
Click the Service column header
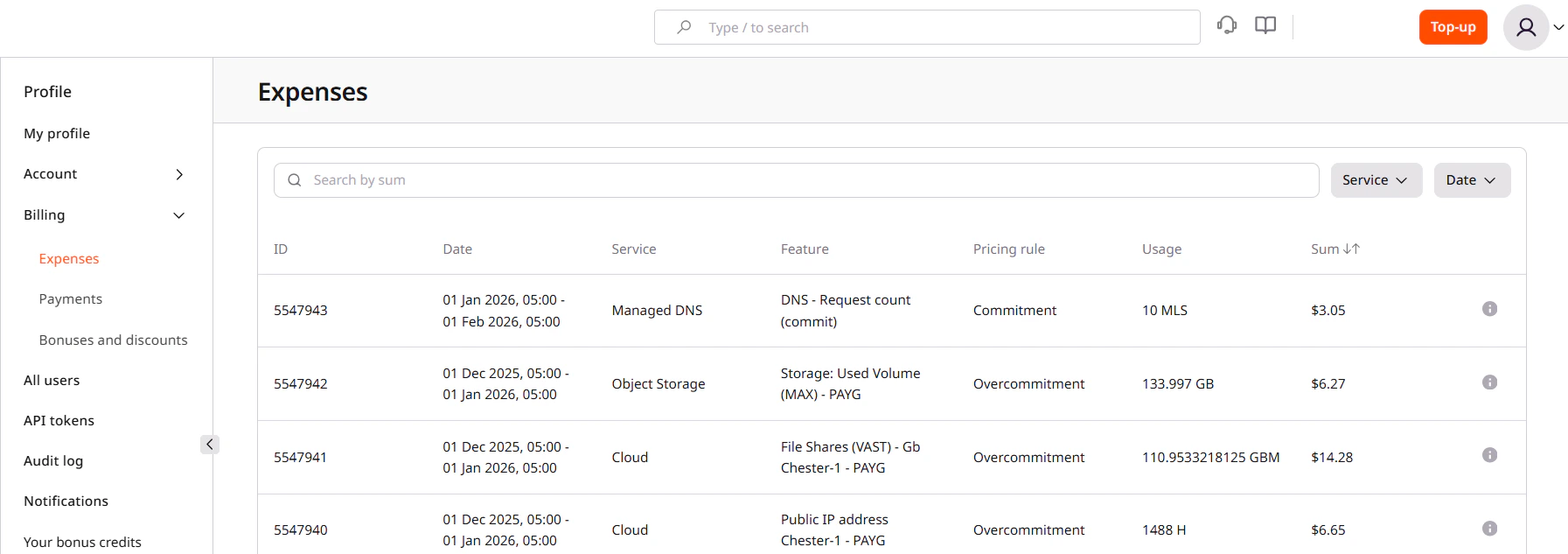click(634, 249)
